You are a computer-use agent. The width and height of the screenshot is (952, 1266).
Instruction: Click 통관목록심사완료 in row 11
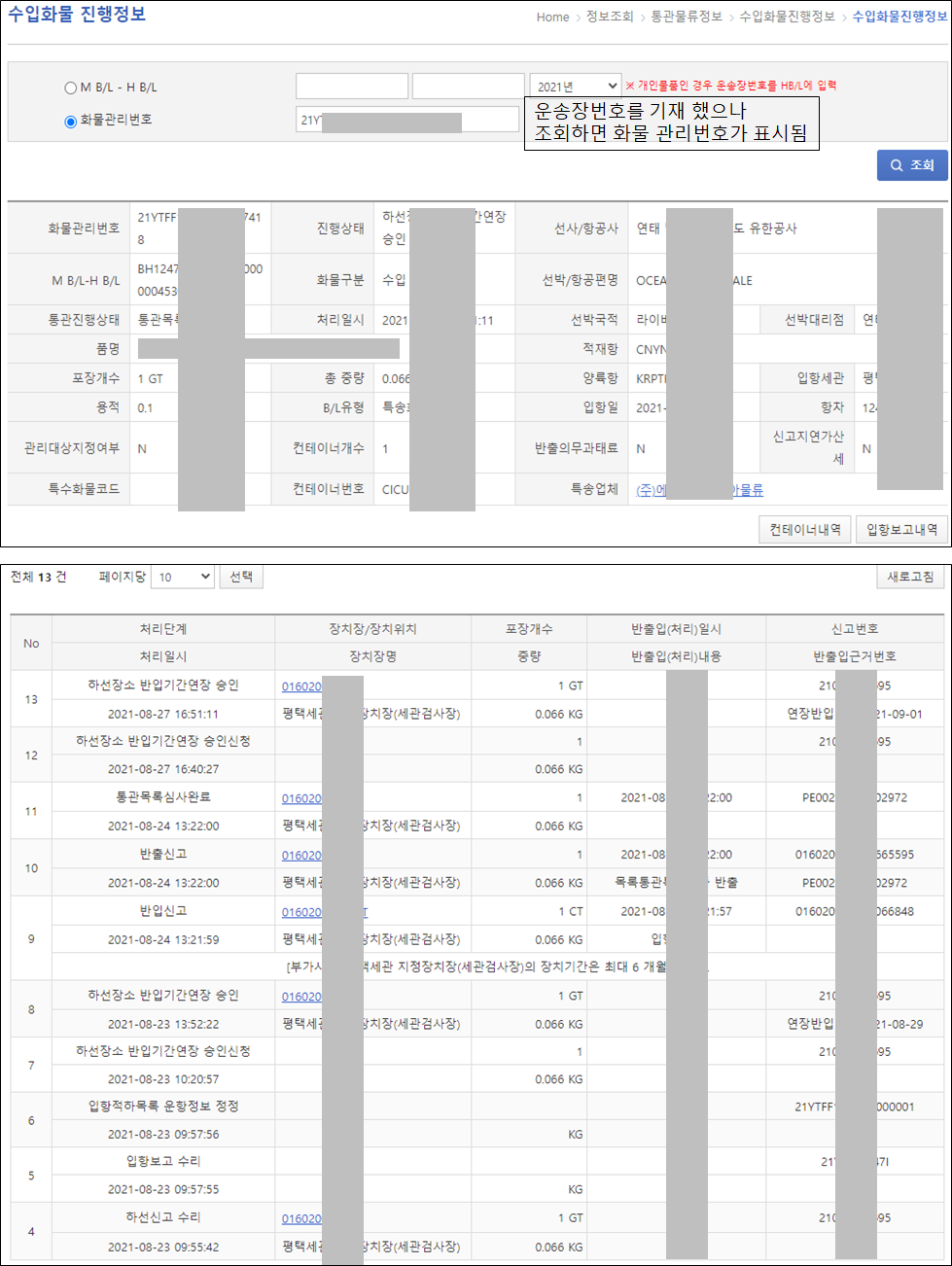tap(163, 797)
